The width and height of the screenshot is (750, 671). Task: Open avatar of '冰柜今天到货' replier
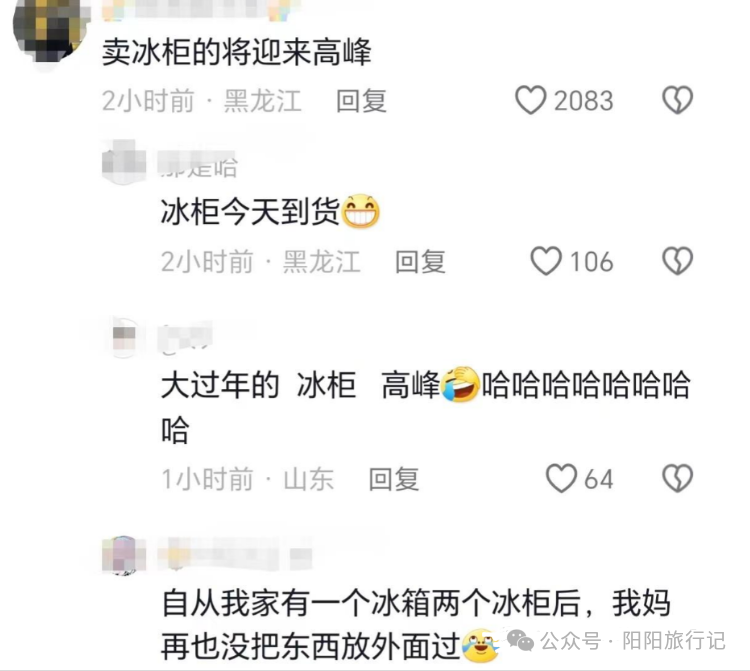(124, 162)
